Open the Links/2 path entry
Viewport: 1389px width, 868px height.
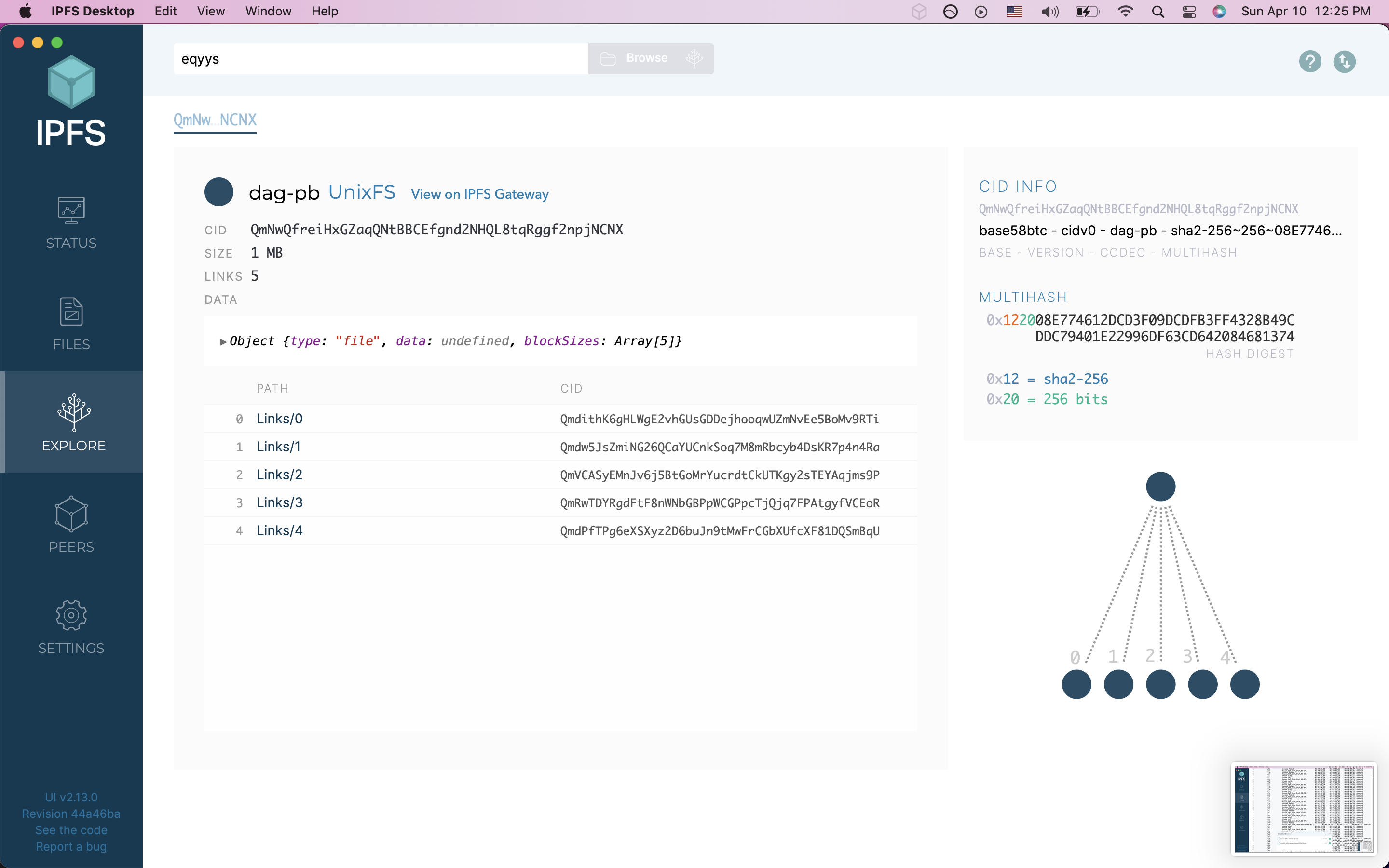pyautogui.click(x=279, y=475)
